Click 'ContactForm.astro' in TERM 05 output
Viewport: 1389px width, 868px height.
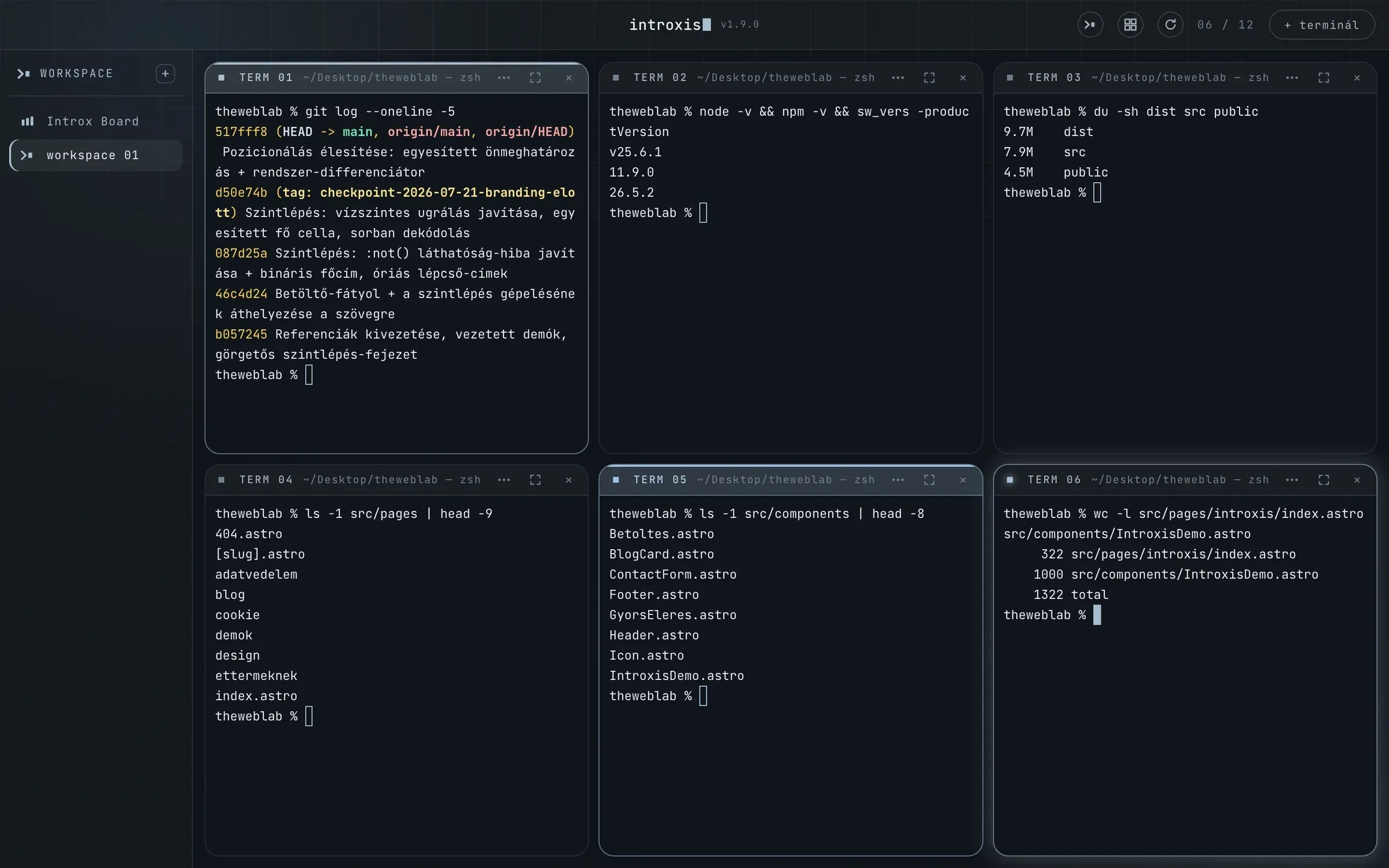(x=673, y=575)
